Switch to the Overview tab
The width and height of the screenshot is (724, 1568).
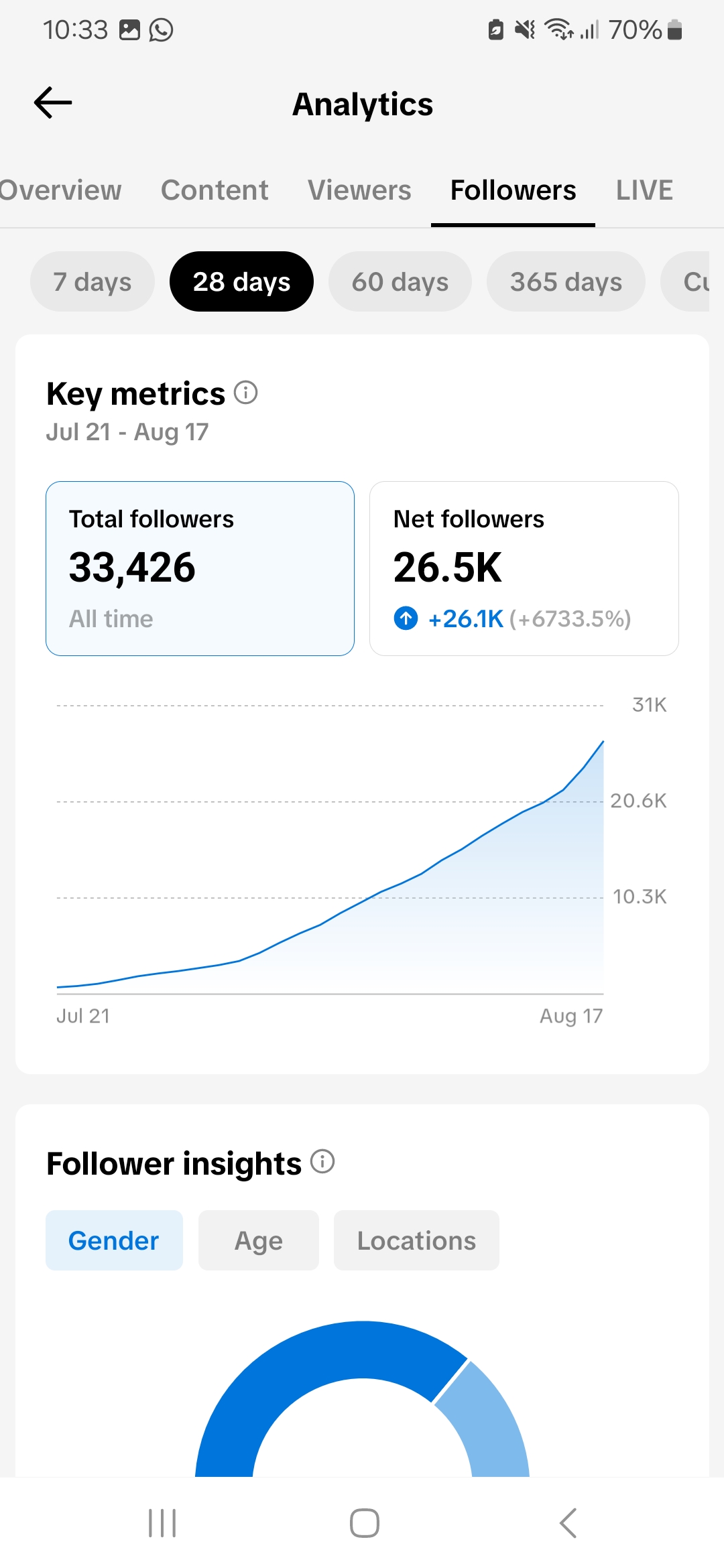(x=60, y=190)
